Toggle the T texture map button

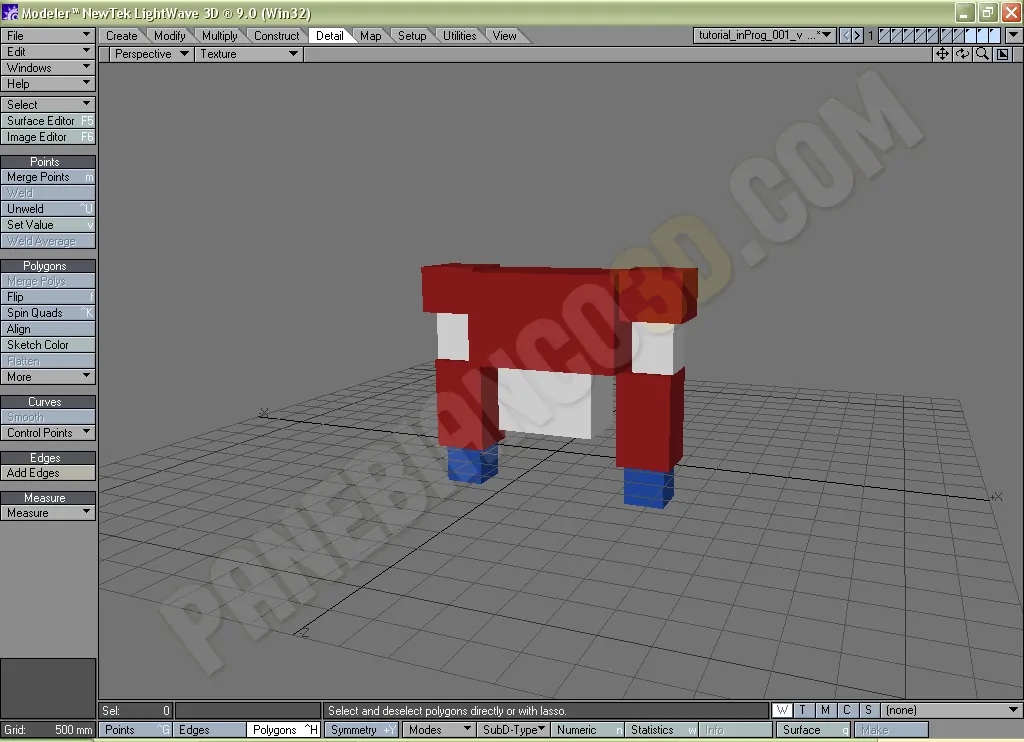pos(803,710)
